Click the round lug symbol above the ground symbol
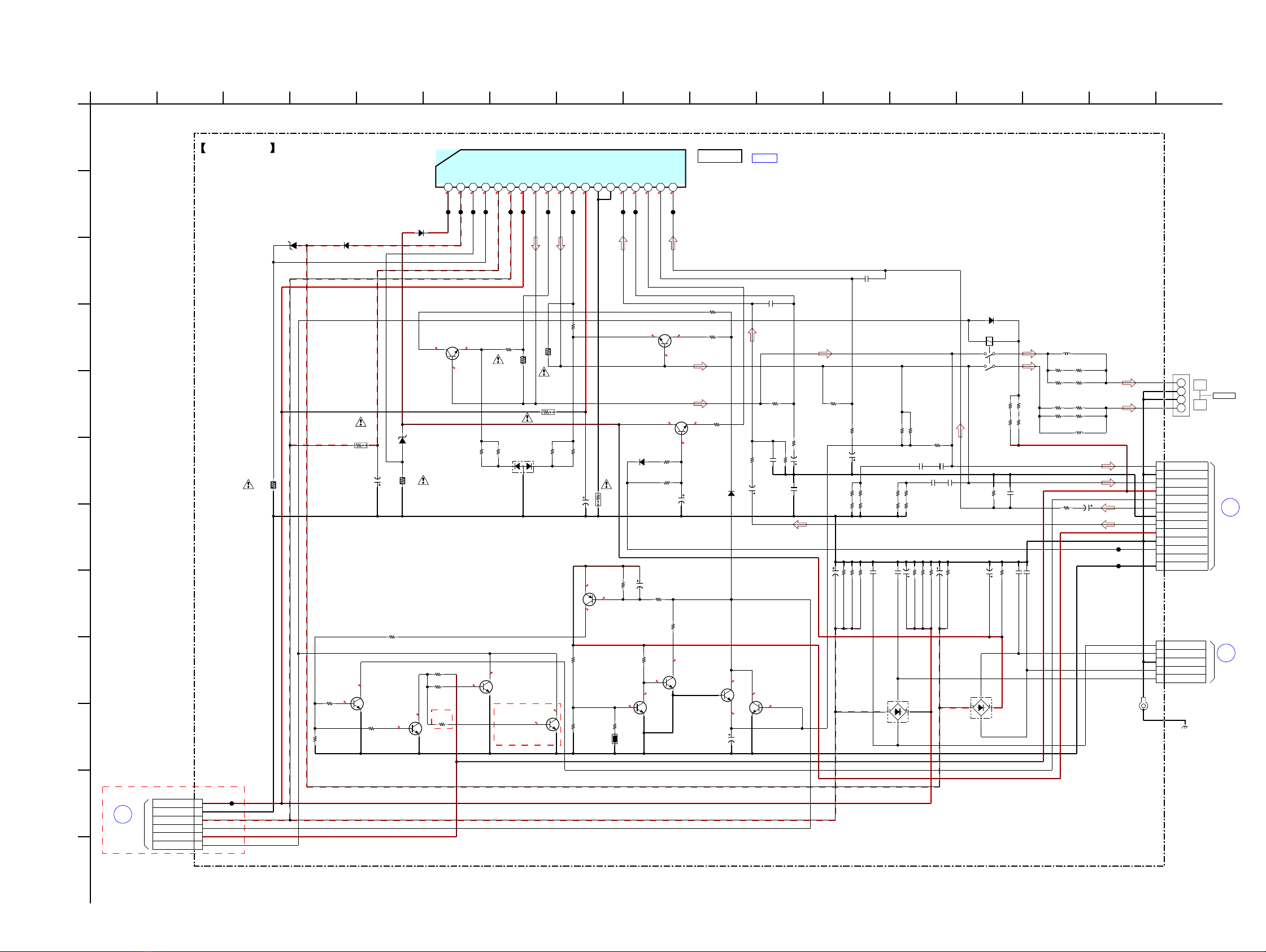 click(x=1143, y=705)
